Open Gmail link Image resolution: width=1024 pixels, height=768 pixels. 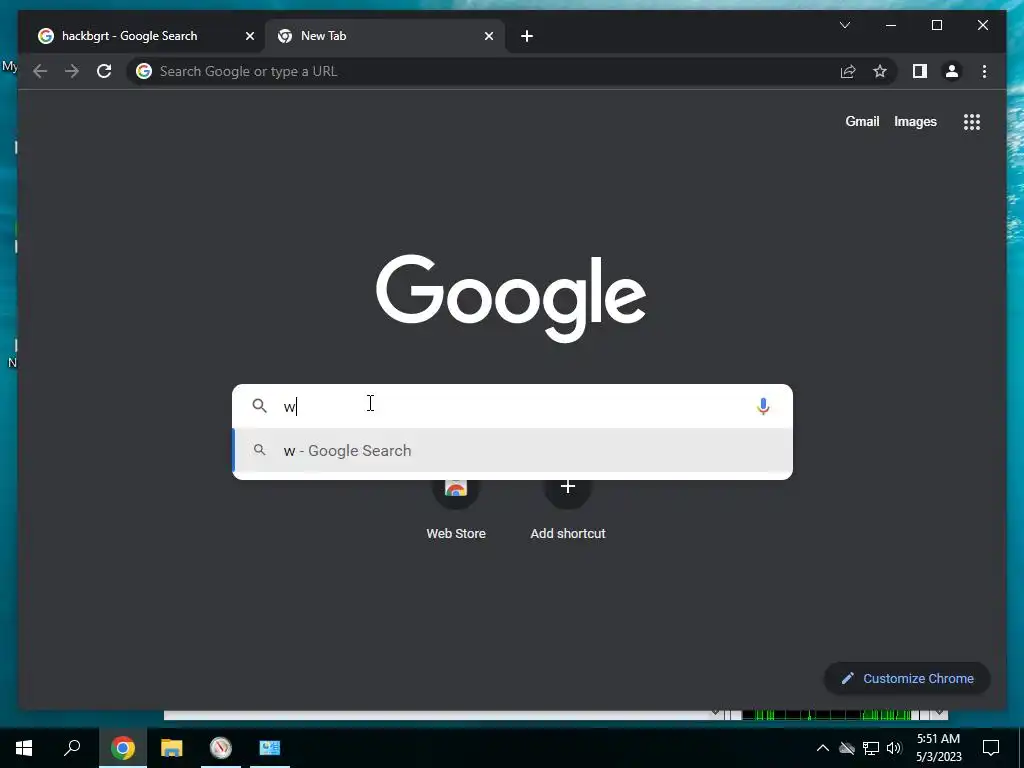862,121
